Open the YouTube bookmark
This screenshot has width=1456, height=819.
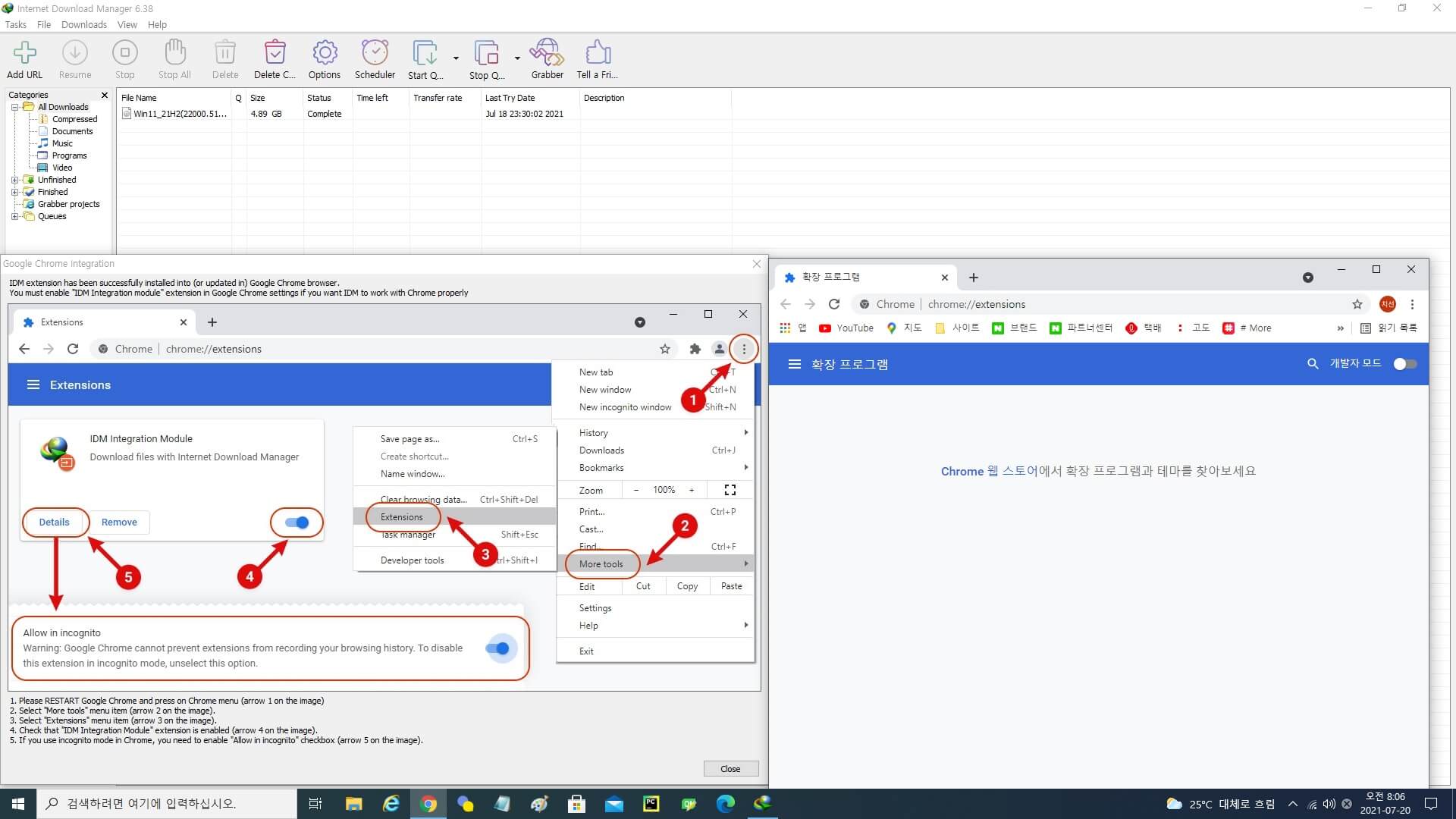point(846,328)
